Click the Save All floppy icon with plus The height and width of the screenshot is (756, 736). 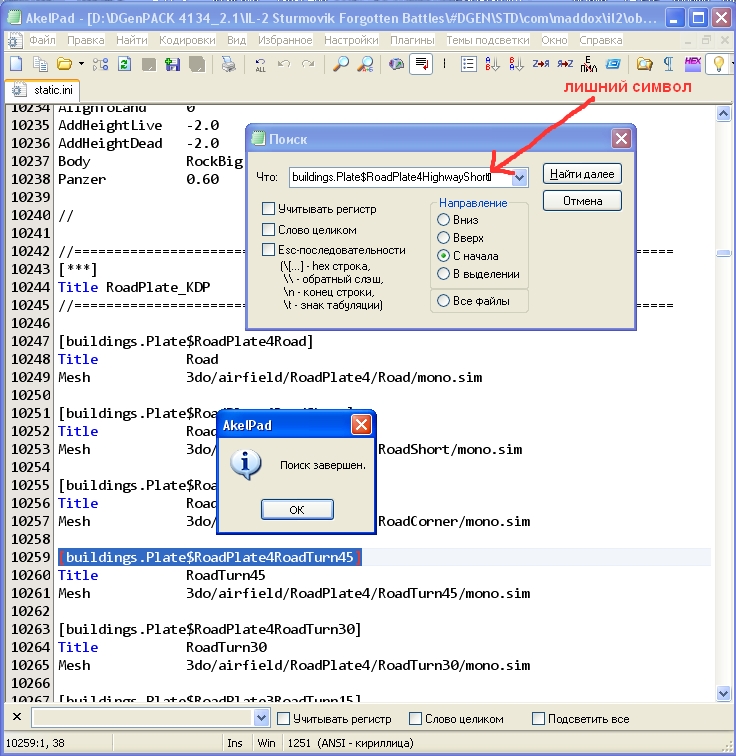172,64
